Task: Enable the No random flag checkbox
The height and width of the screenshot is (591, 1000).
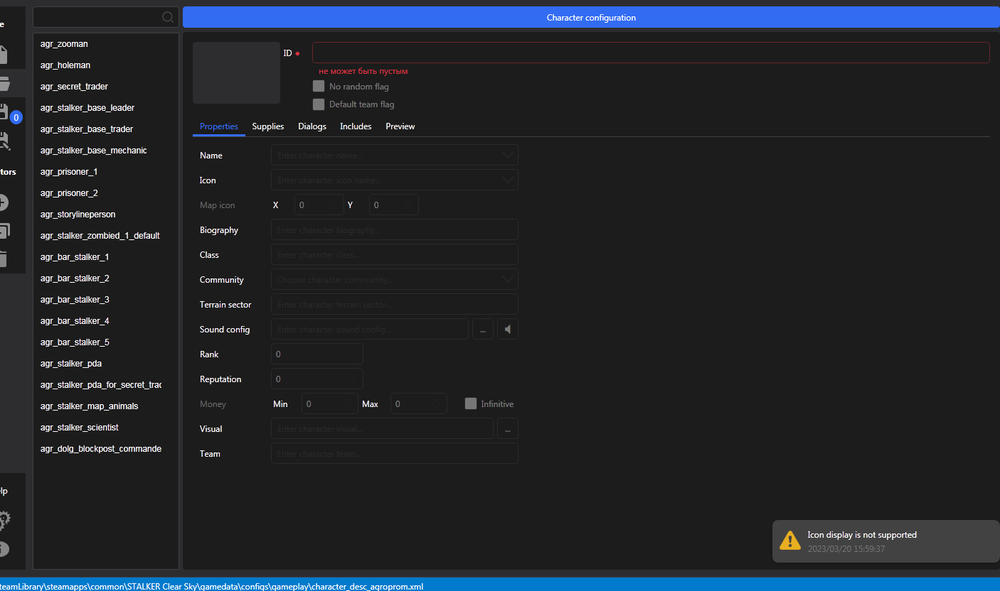Action: [319, 87]
